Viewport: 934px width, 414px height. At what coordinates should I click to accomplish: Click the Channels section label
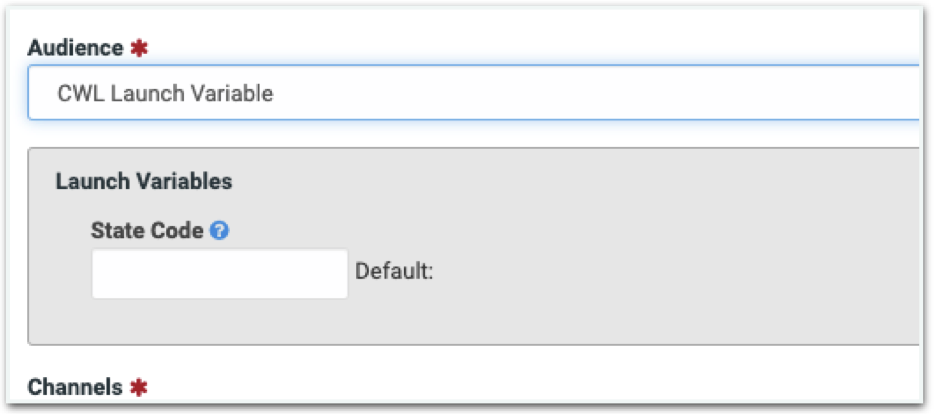coord(75,388)
